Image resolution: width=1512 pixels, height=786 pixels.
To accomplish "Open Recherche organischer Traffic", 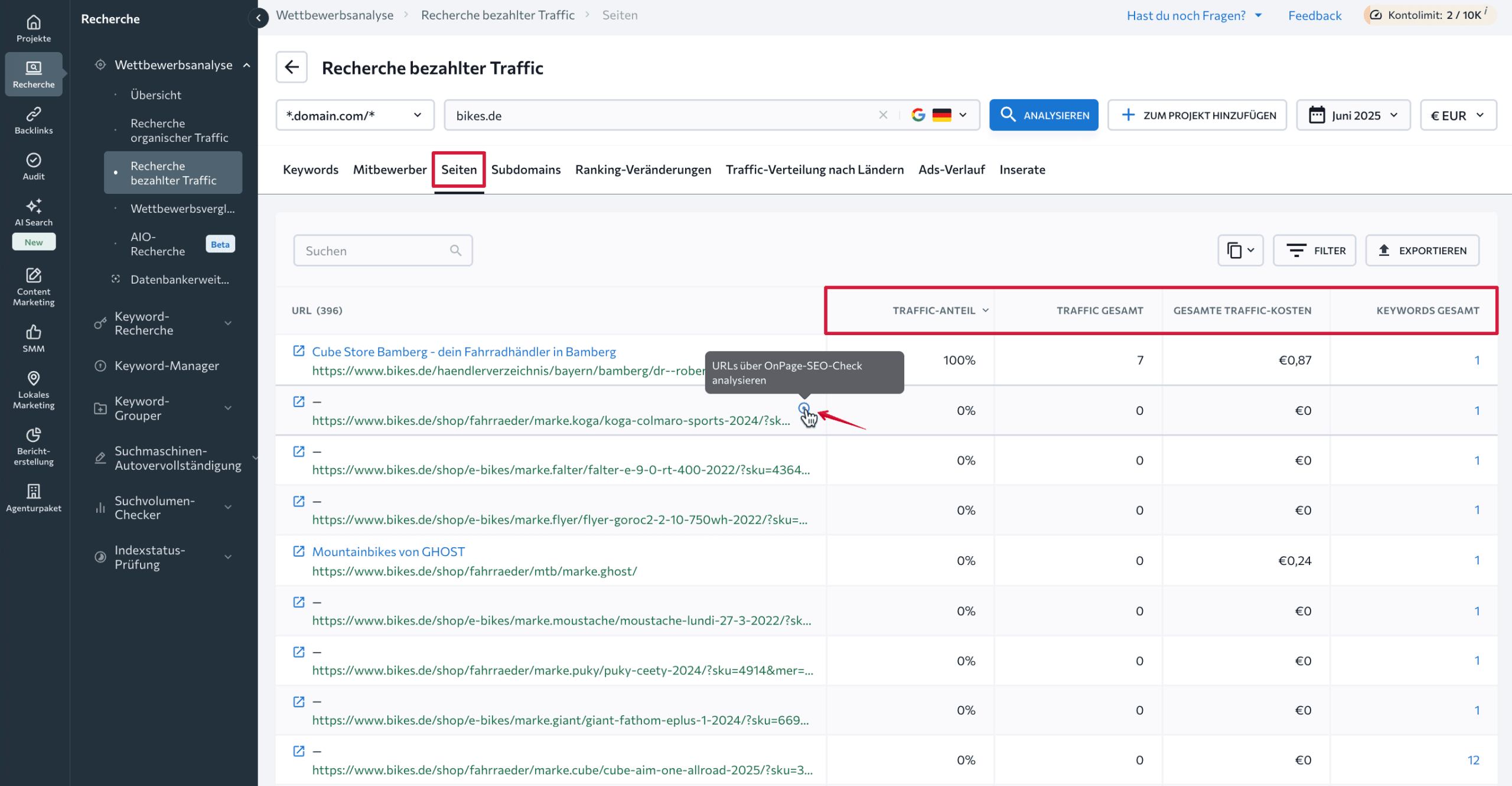I will pos(179,130).
